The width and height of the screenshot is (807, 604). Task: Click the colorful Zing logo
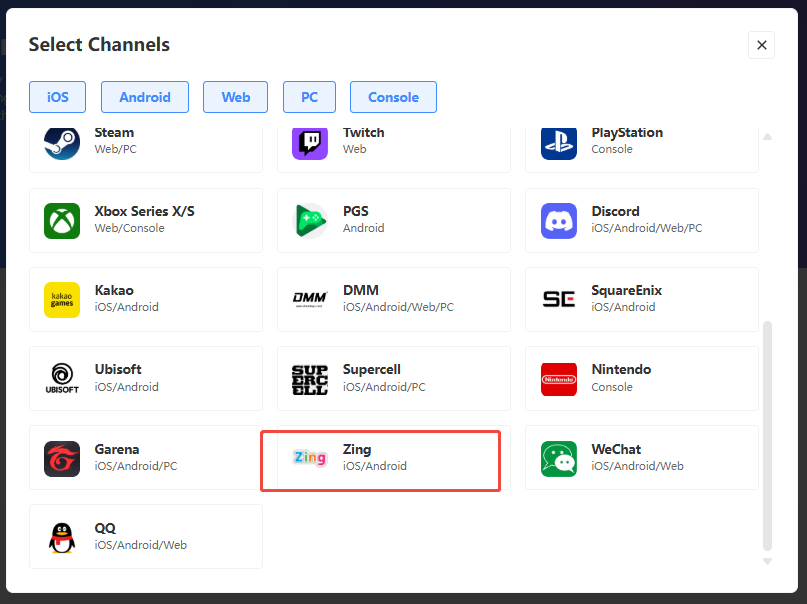point(310,457)
